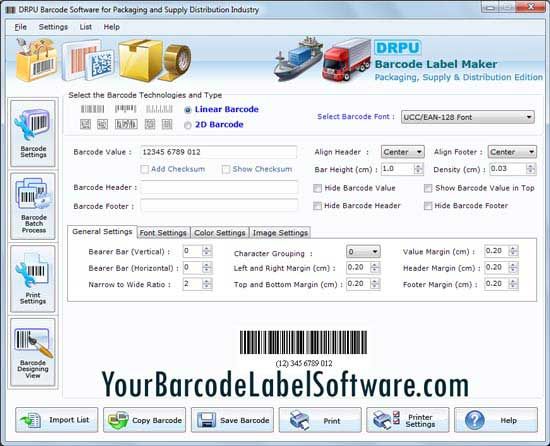550x446 pixels.
Task: Select the Linear Barcode radio option
Action: 188,110
